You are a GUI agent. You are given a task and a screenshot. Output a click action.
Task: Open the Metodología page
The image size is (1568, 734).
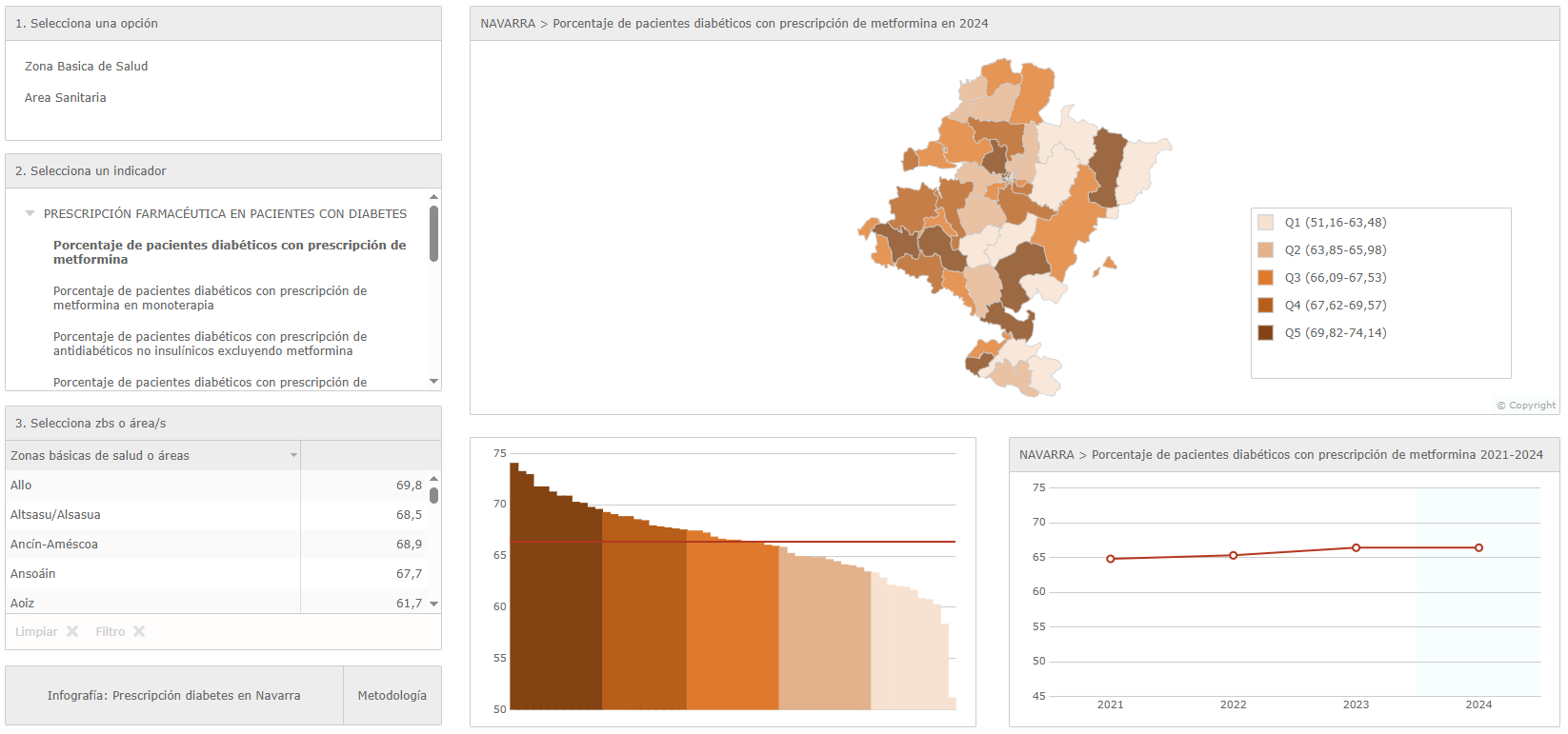click(x=392, y=696)
